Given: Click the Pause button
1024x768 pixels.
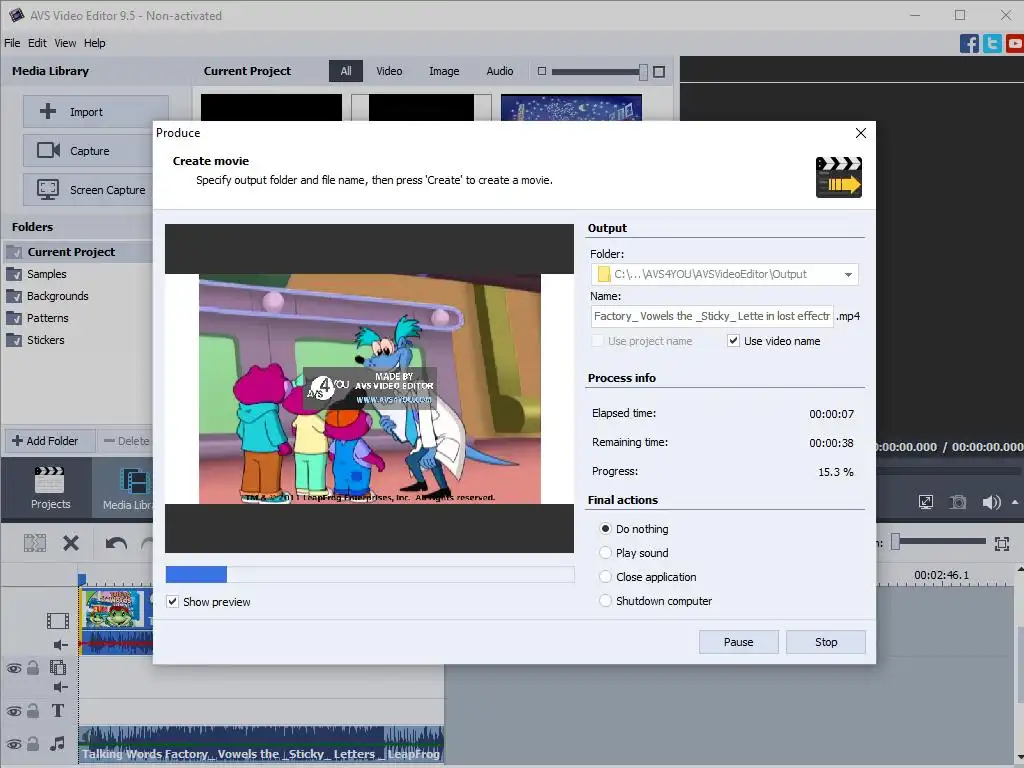Looking at the screenshot, I should click(738, 642).
